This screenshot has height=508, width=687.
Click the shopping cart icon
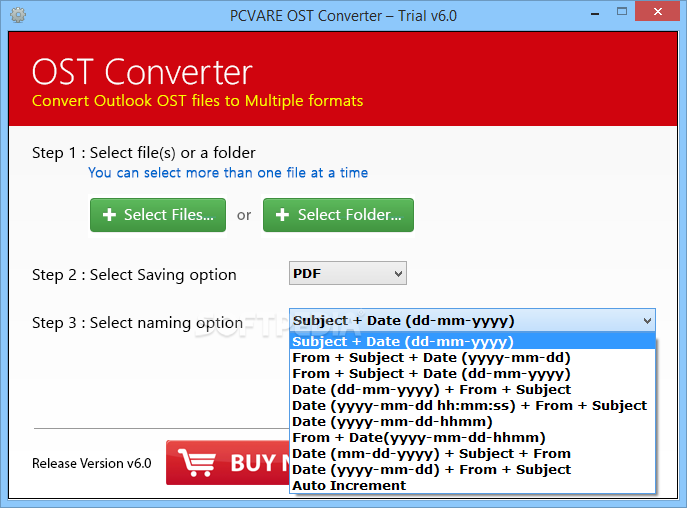tap(197, 462)
